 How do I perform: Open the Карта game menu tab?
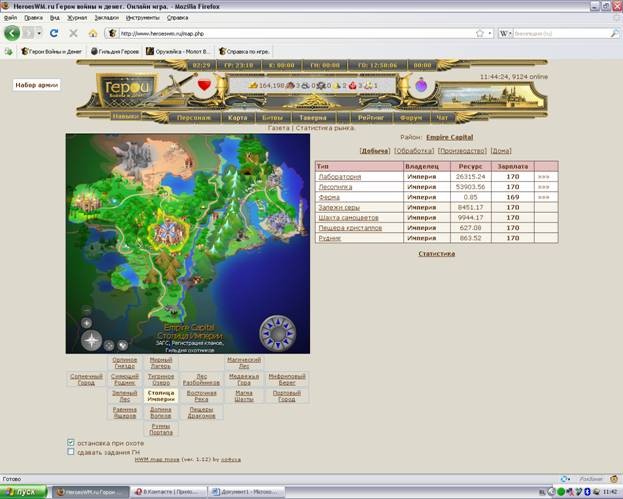pos(238,118)
